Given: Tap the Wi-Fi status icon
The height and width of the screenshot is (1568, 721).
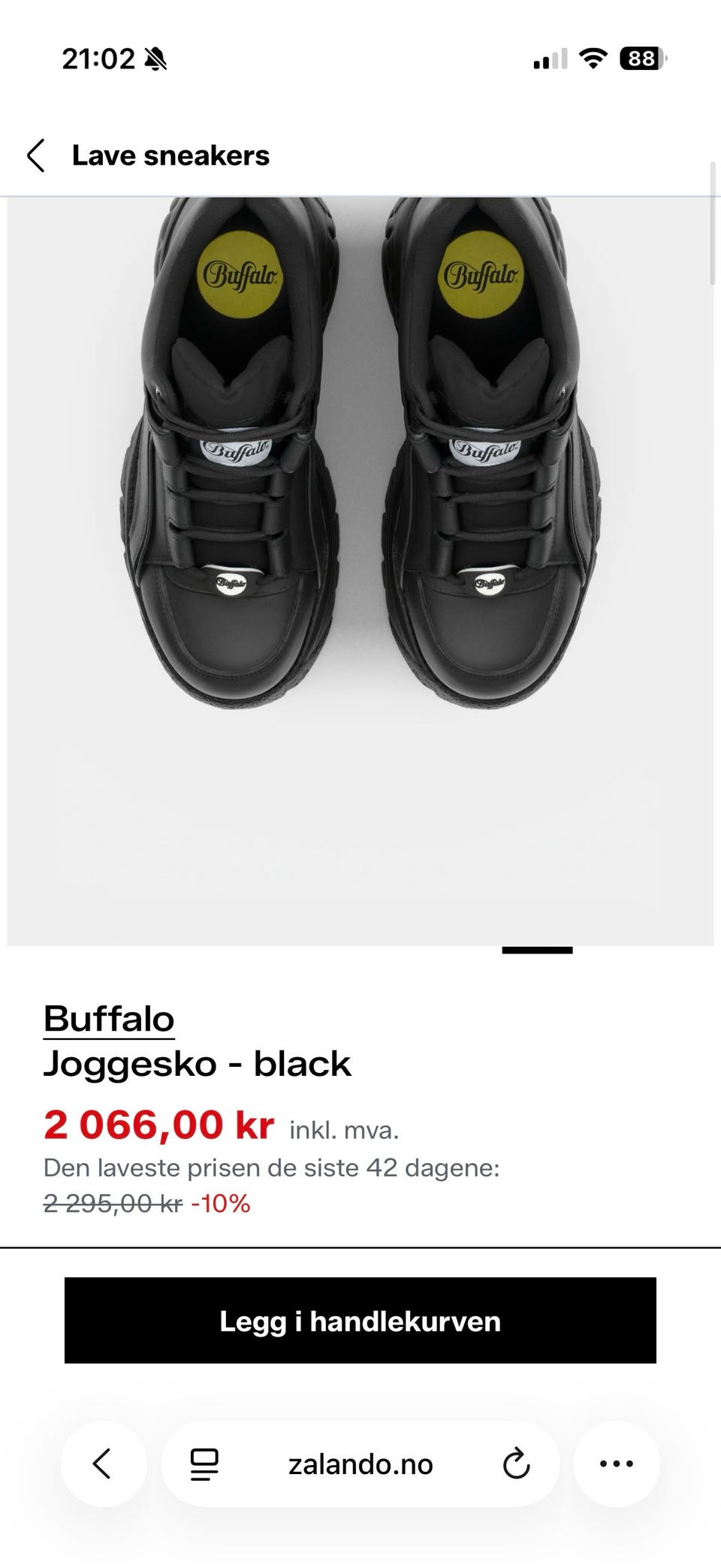Looking at the screenshot, I should [593, 59].
